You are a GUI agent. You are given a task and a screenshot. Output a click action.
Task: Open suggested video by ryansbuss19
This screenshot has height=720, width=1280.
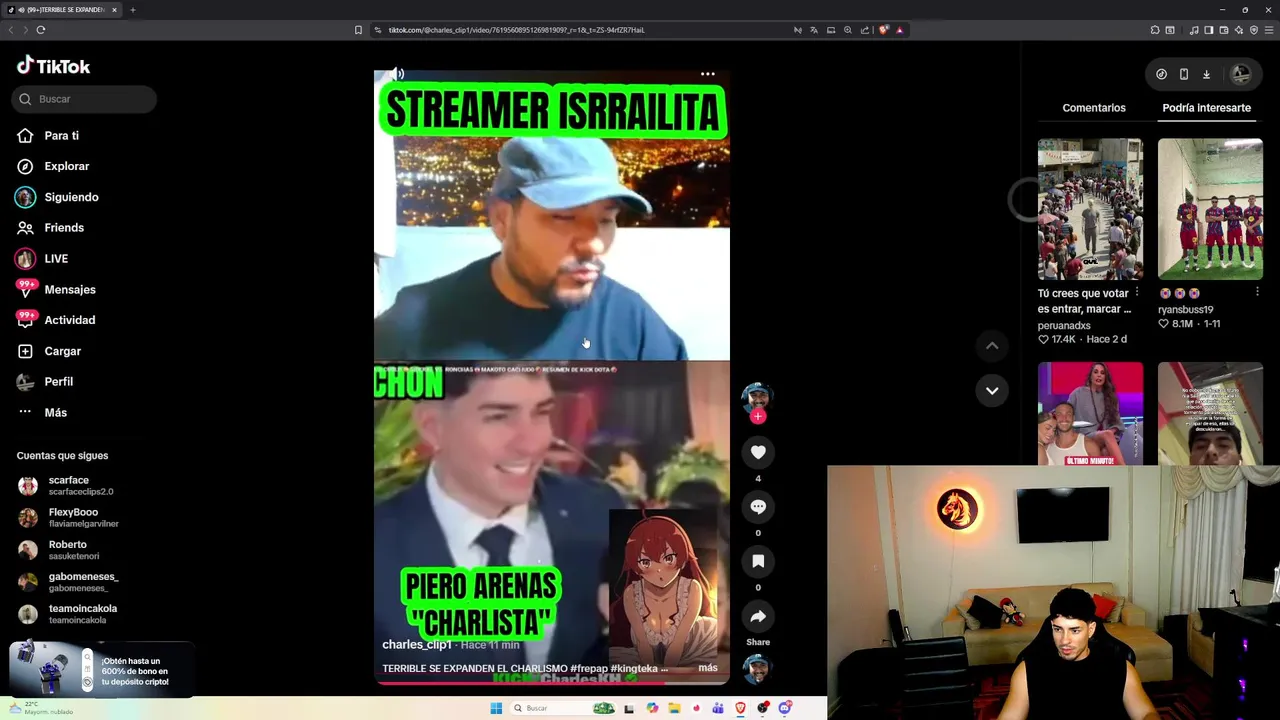click(1210, 209)
